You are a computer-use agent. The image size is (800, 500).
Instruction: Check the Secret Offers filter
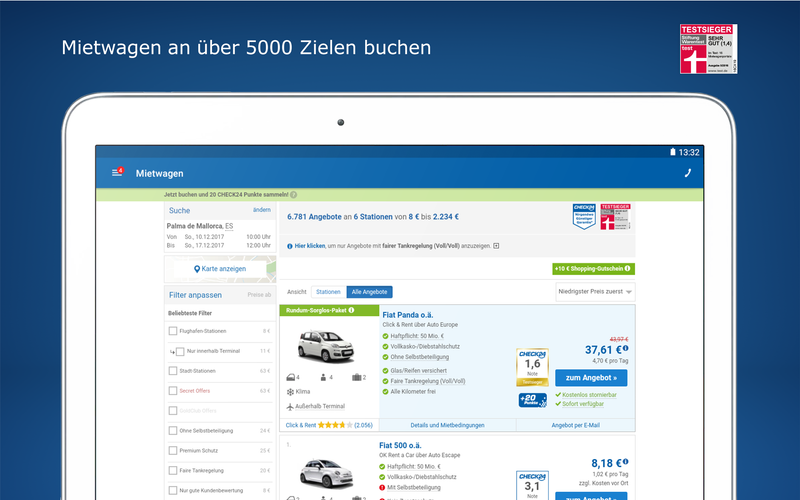point(173,391)
